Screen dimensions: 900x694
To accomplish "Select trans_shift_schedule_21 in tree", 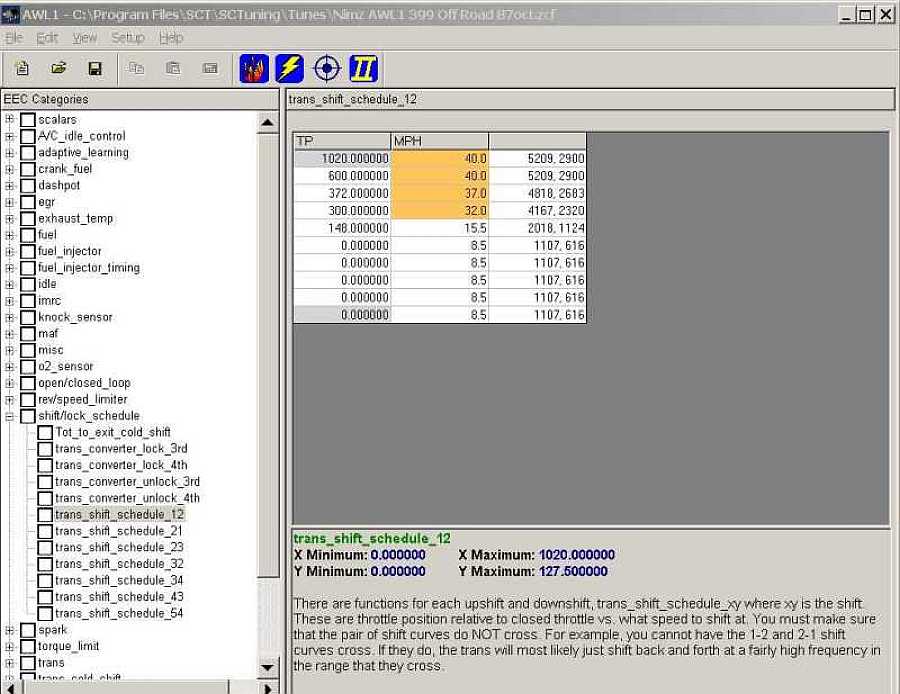I will tap(119, 531).
